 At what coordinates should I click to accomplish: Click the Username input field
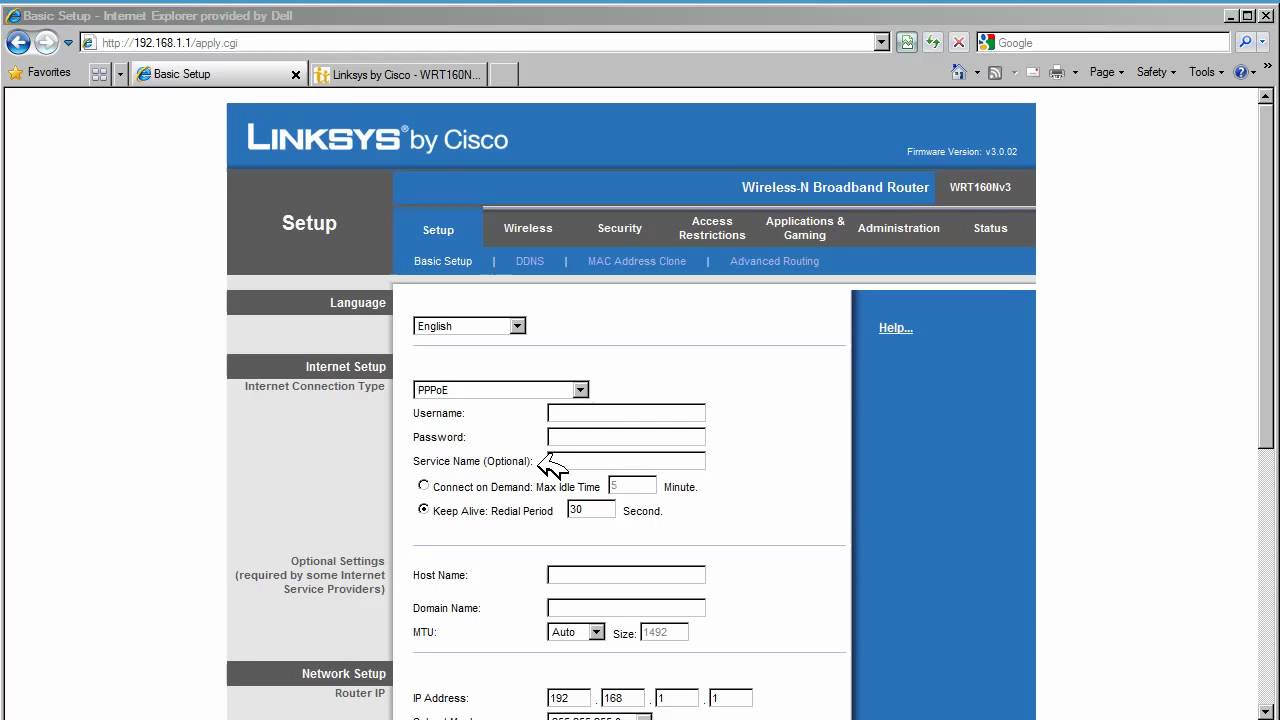[x=626, y=413]
